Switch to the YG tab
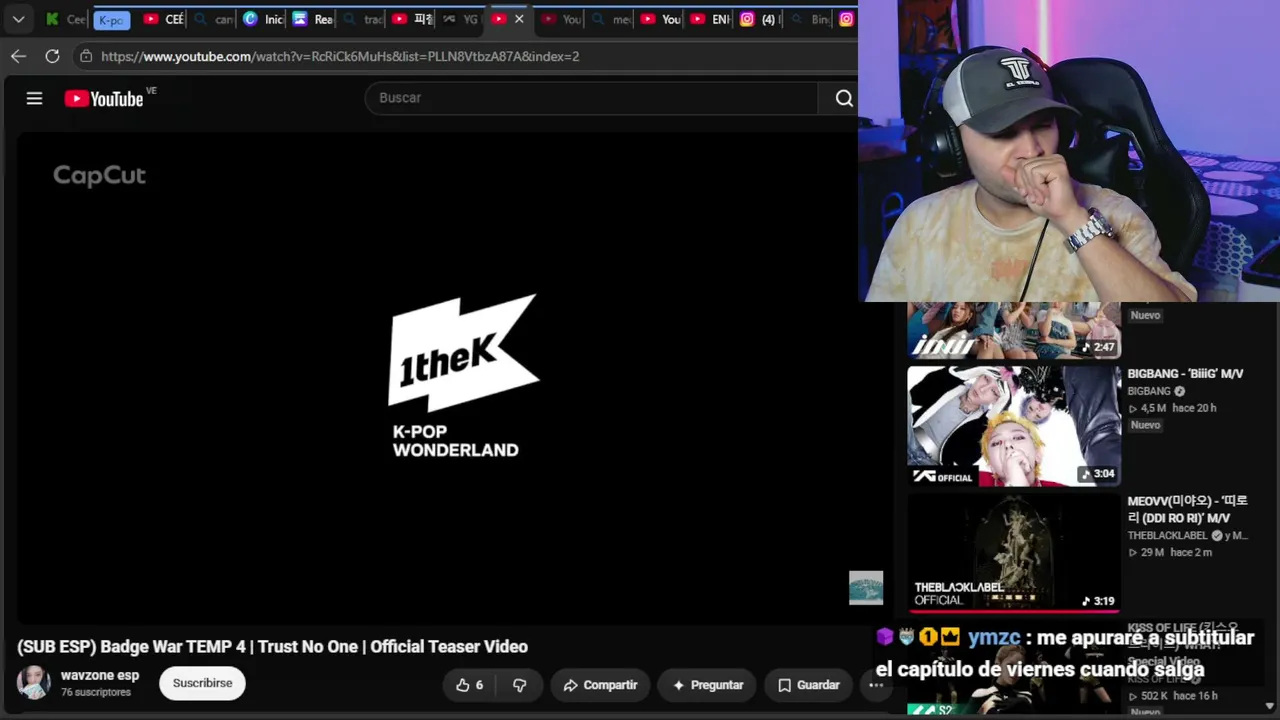 (x=461, y=19)
